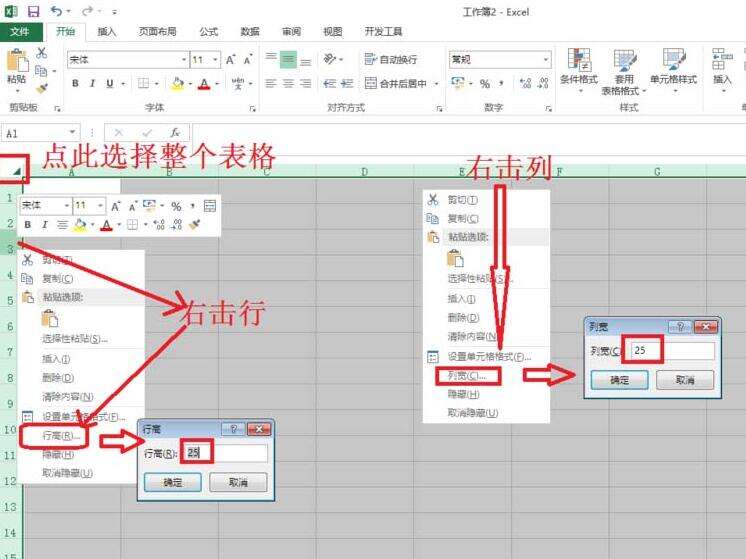Viewport: 746px width, 559px height.
Task: Click 取消 in the 列宽 dialog
Action: [x=685, y=380]
